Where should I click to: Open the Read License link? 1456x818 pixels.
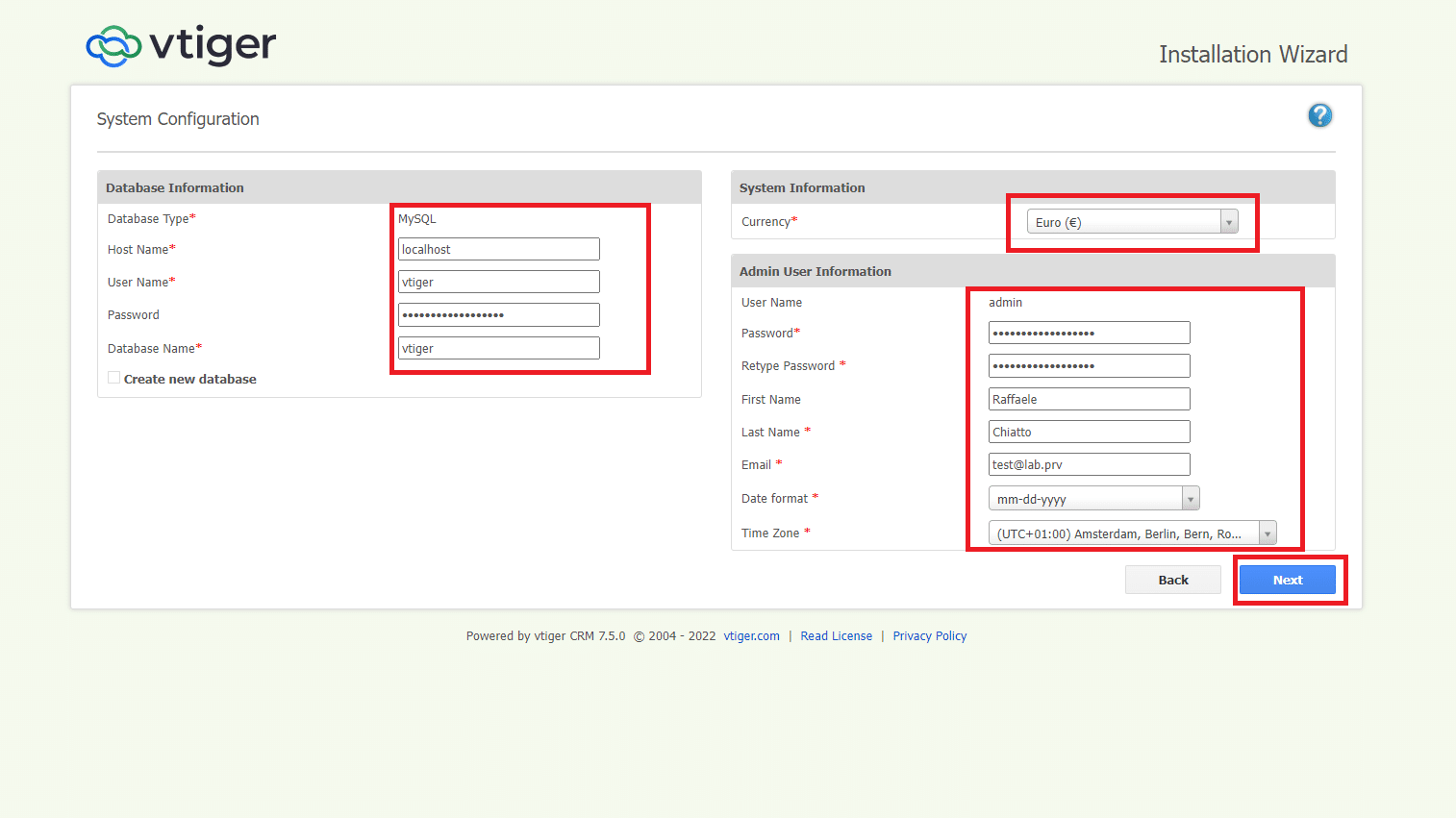[x=836, y=636]
